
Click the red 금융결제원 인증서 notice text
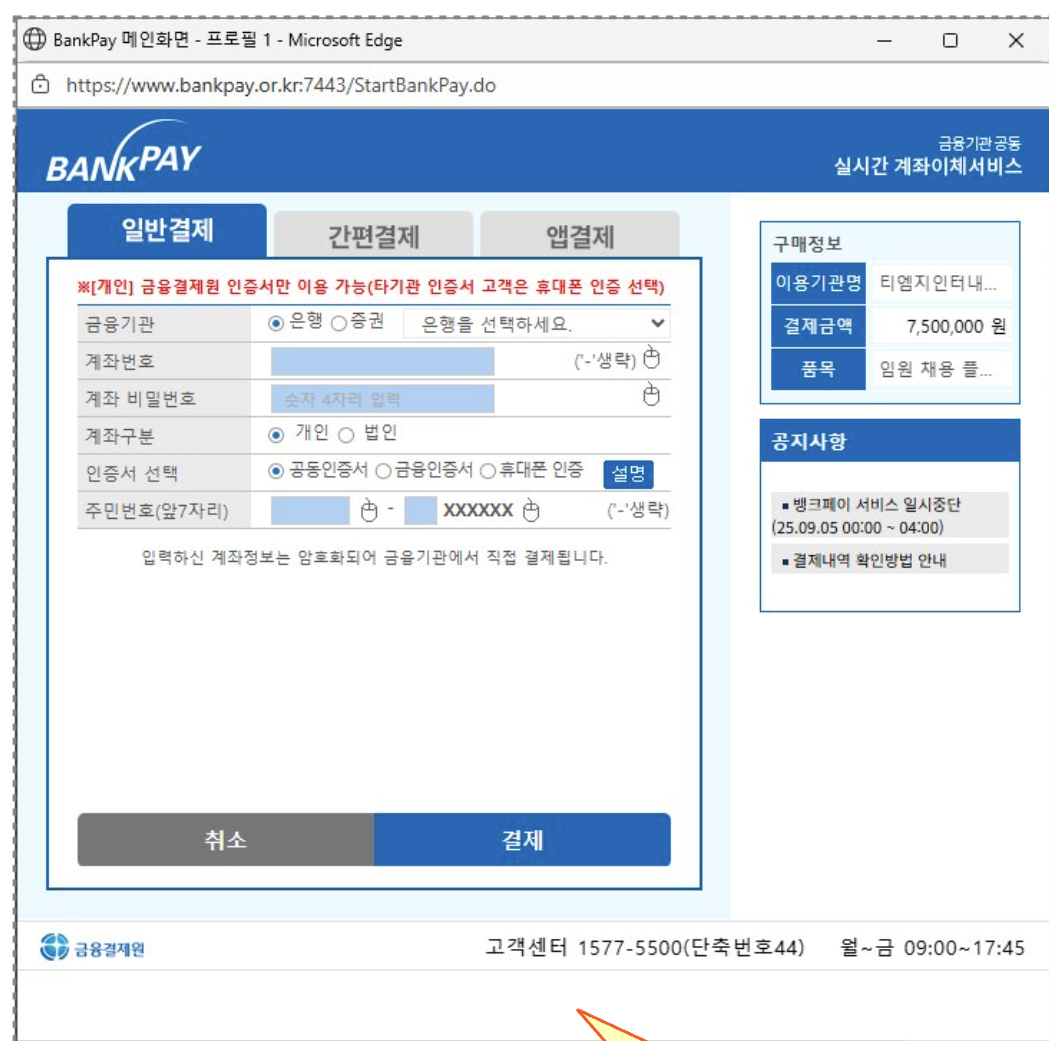(x=371, y=287)
